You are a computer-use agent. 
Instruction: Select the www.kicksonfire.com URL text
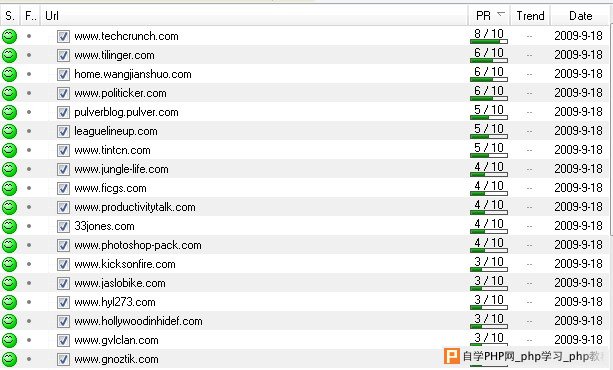pyautogui.click(x=125, y=264)
